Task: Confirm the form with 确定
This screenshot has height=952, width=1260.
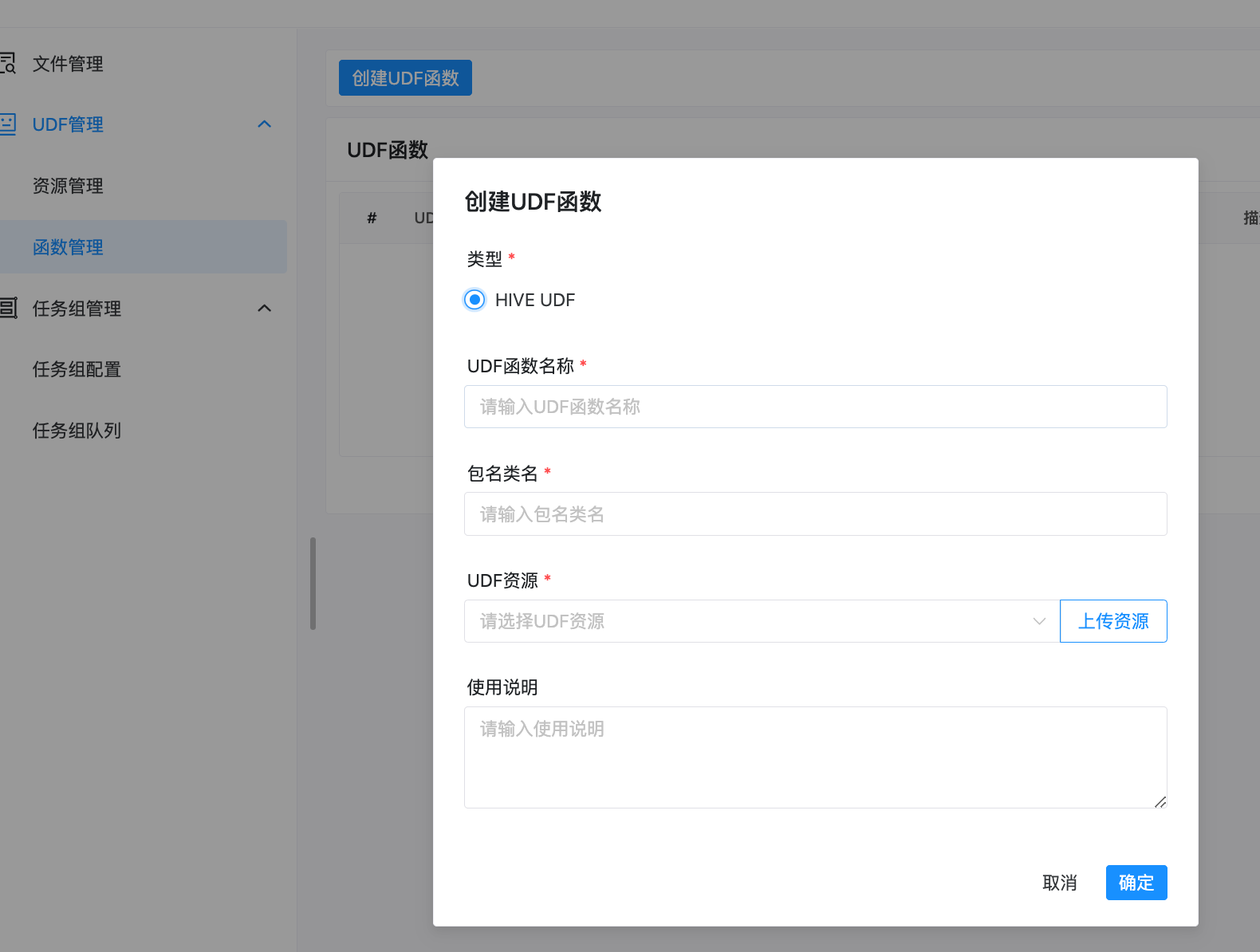Action: 1136,883
